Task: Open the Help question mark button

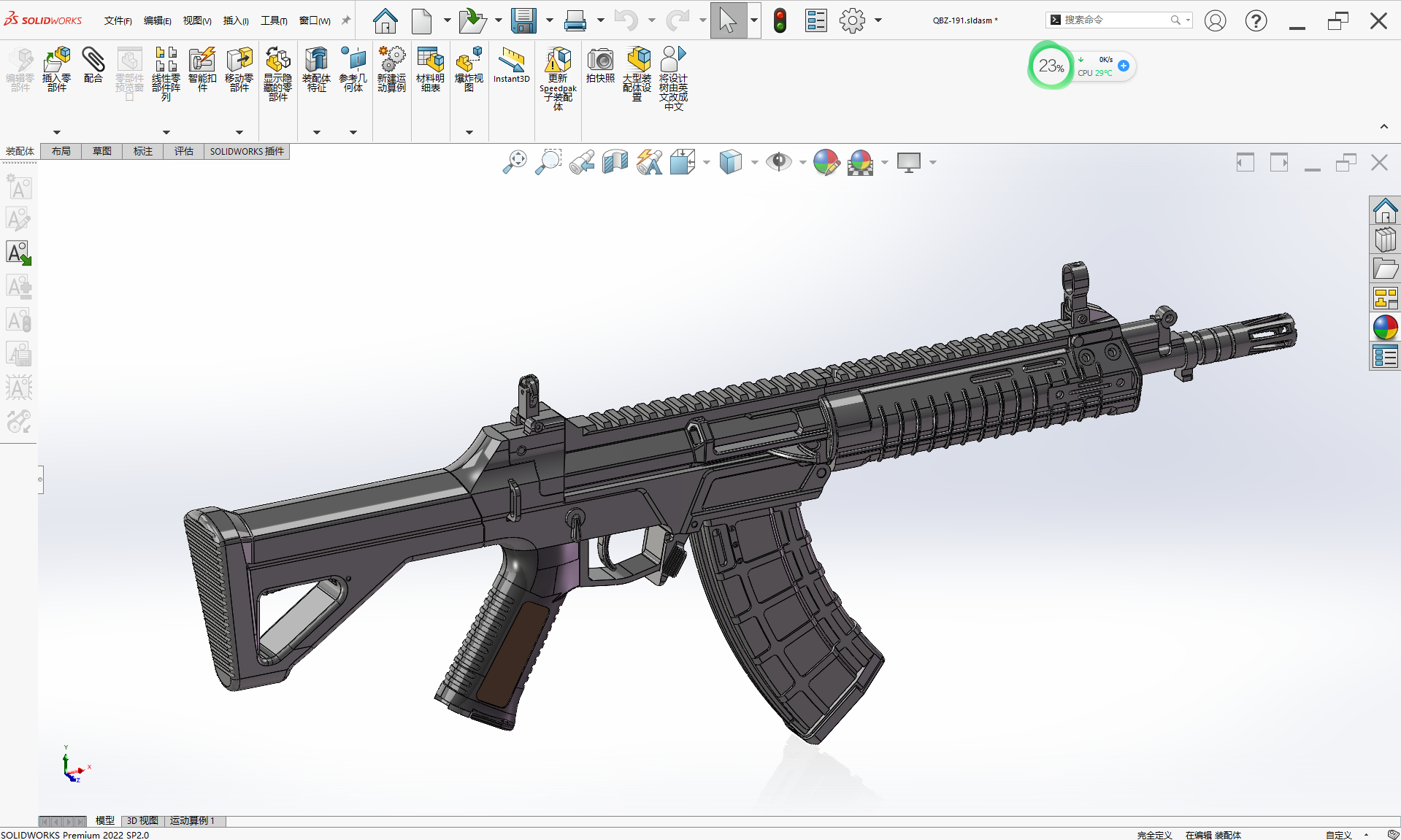Action: point(1256,20)
